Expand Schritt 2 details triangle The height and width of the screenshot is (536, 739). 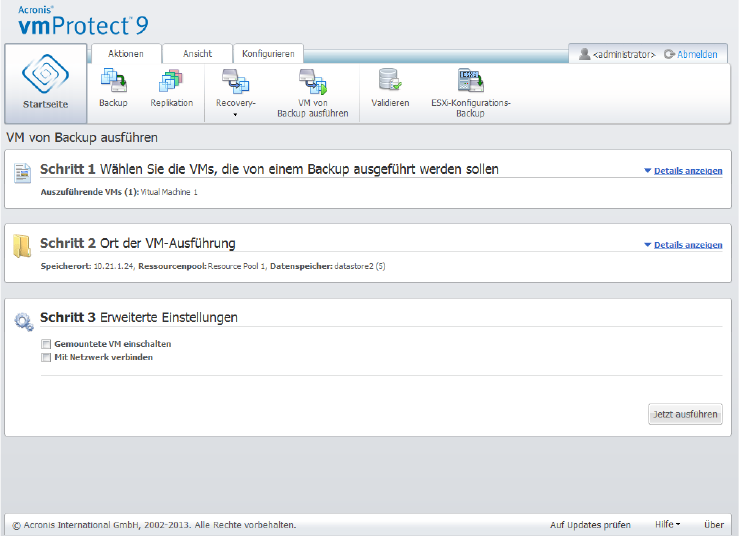pyautogui.click(x=648, y=245)
